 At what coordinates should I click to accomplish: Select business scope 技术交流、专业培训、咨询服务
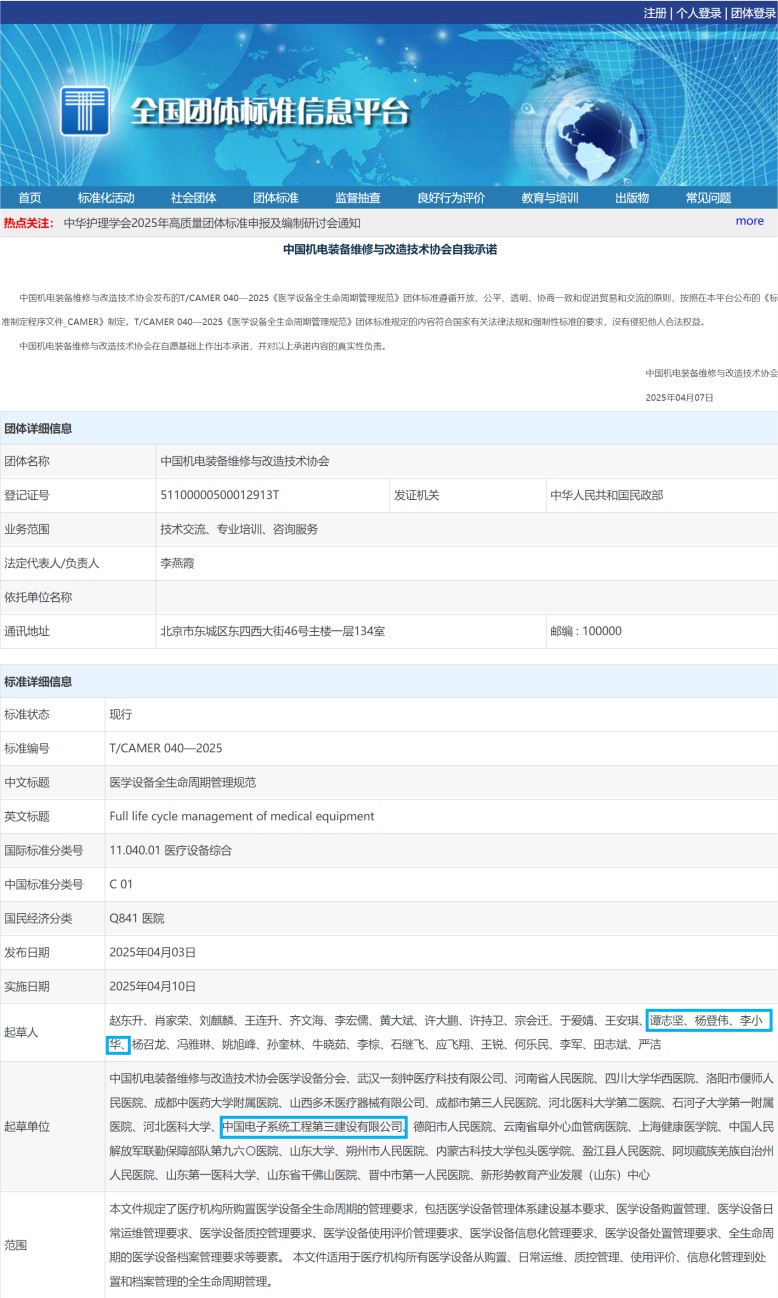coord(239,529)
